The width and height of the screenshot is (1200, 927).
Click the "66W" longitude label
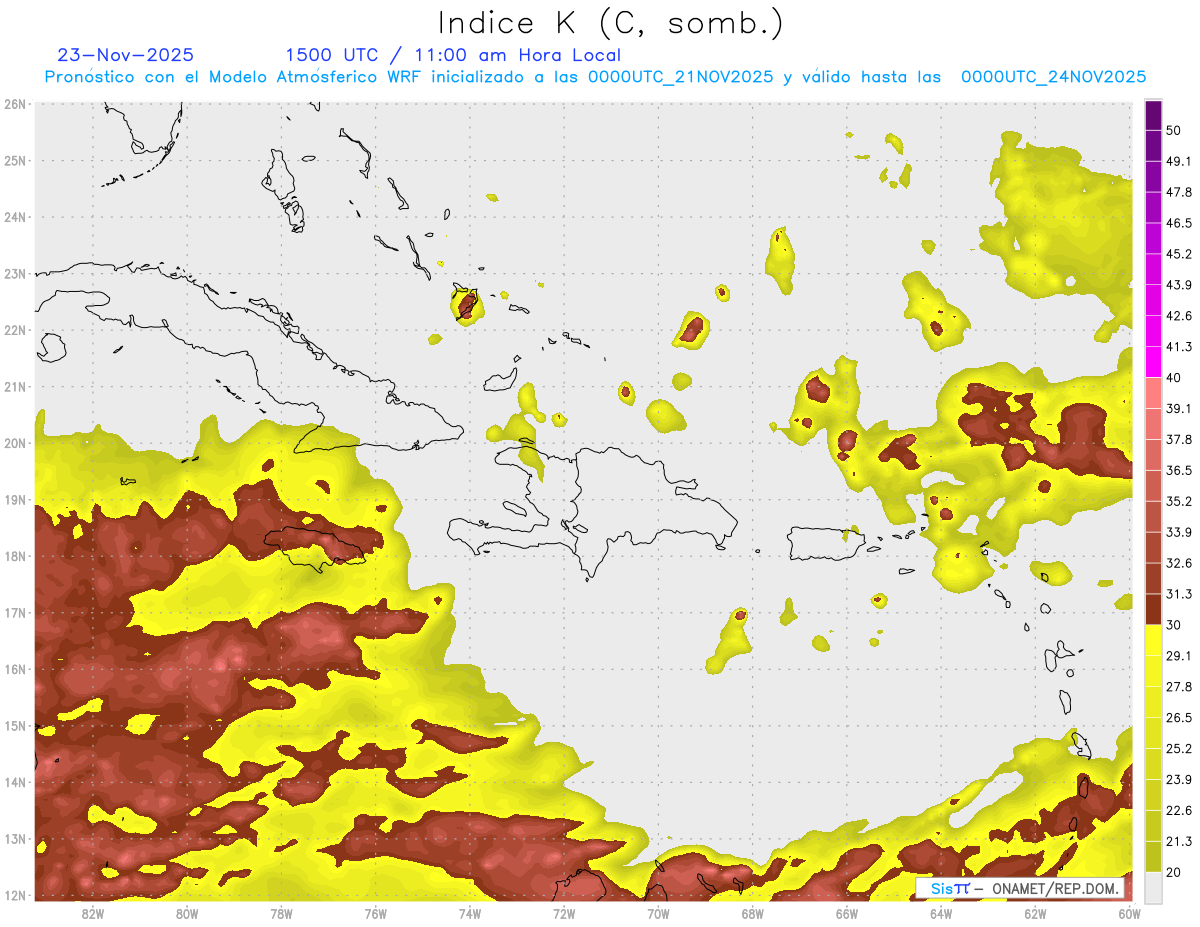pos(847,914)
